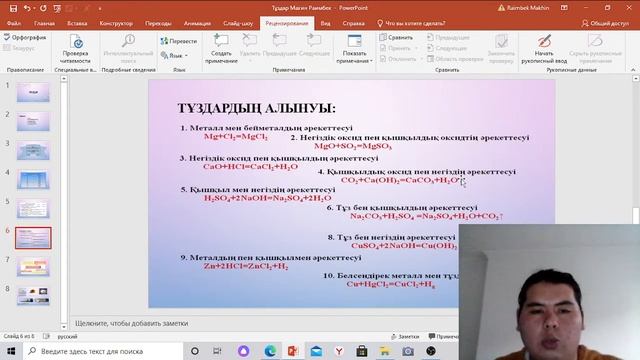Expand the Принять dropdown arrow
The height and width of the screenshot is (360, 640).
coord(416,48)
